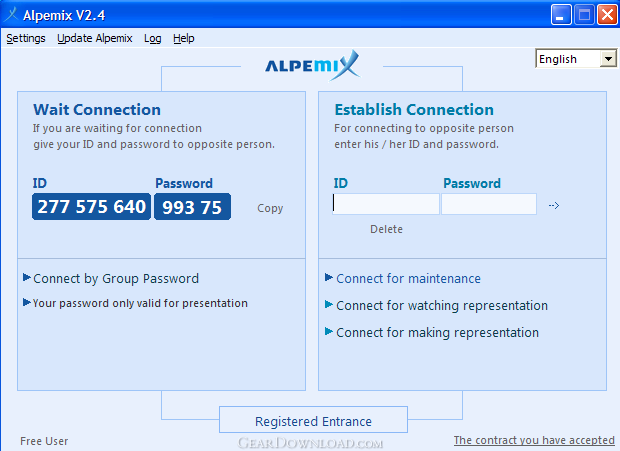620x451 pixels.
Task: Open the Help menu
Action: click(183, 38)
